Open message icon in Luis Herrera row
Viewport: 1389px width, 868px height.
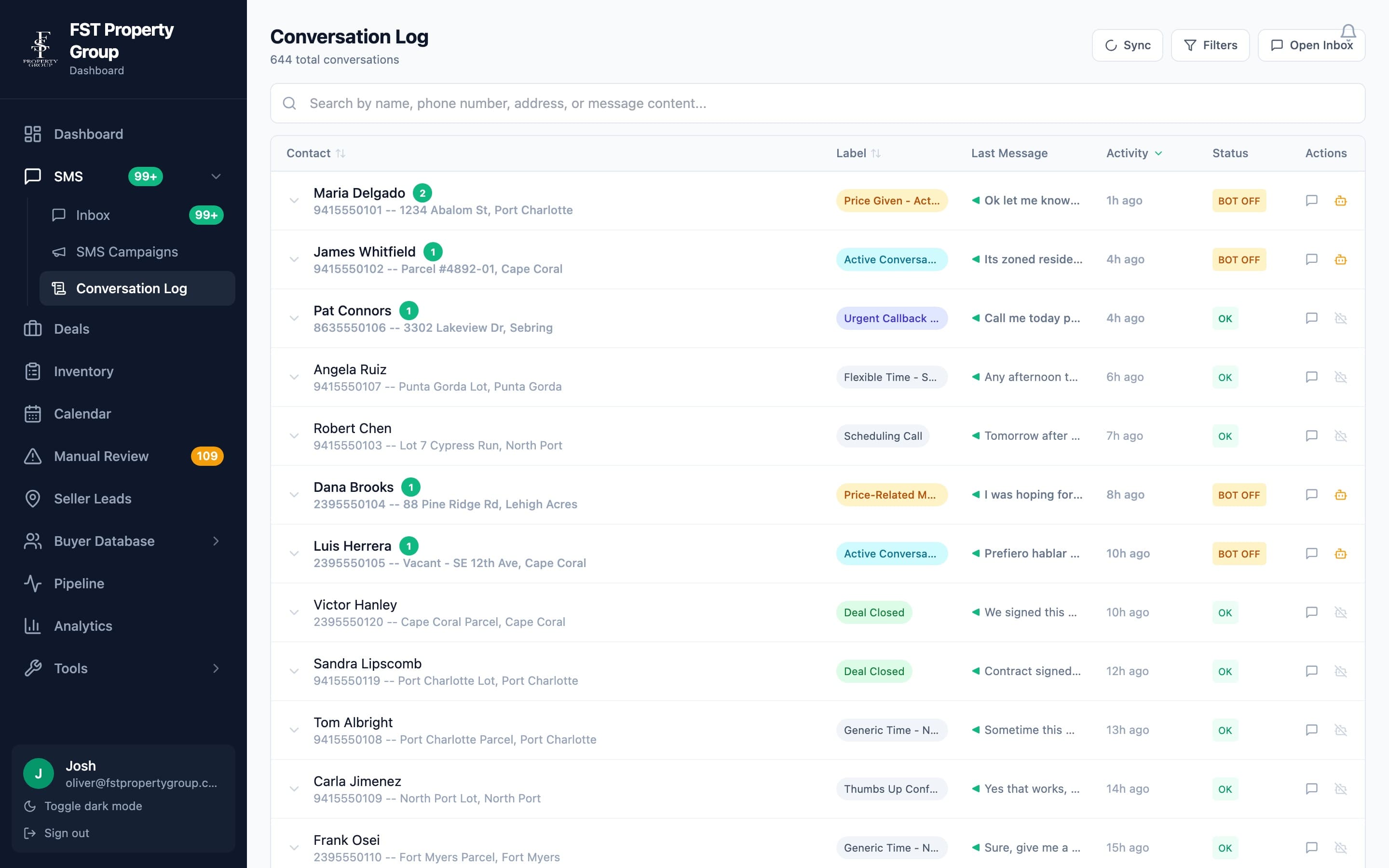(x=1311, y=554)
